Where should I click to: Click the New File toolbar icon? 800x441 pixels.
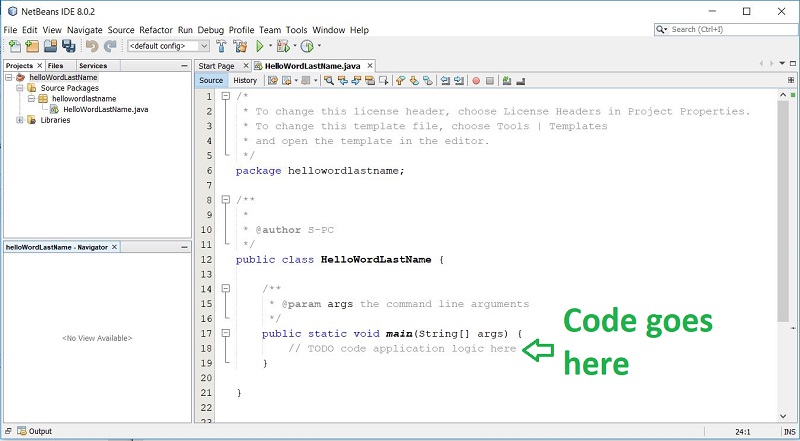[15, 46]
